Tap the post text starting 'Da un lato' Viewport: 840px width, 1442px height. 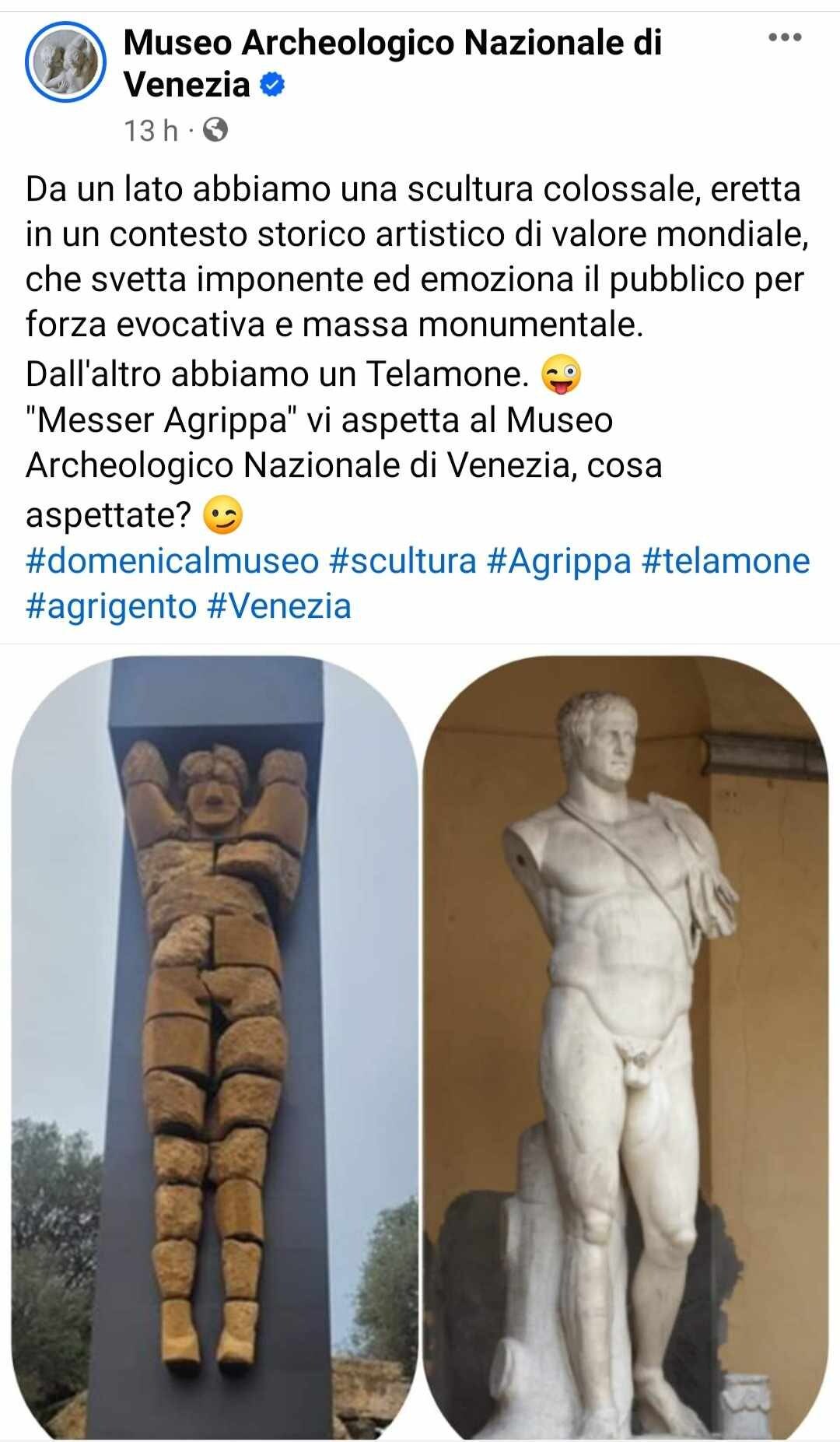(417, 257)
